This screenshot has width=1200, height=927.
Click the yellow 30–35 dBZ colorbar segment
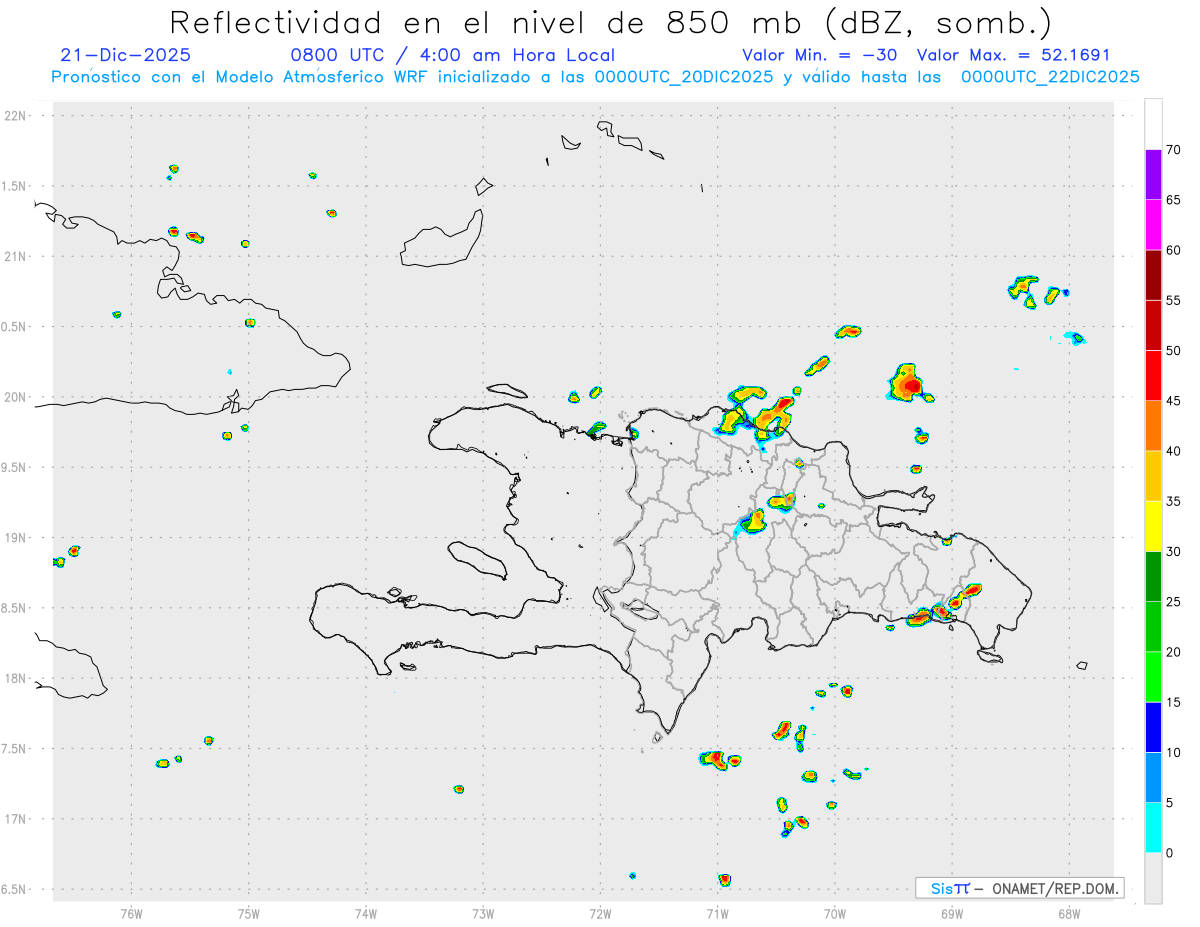pyautogui.click(x=1153, y=527)
